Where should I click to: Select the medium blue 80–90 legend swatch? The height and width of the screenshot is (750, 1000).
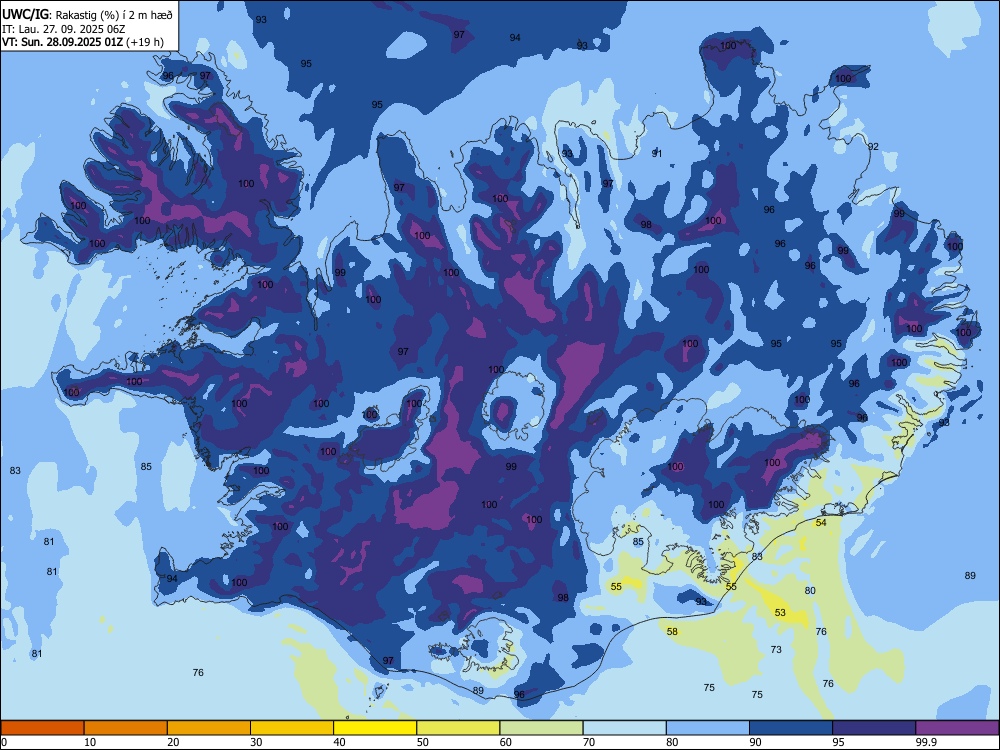[708, 728]
